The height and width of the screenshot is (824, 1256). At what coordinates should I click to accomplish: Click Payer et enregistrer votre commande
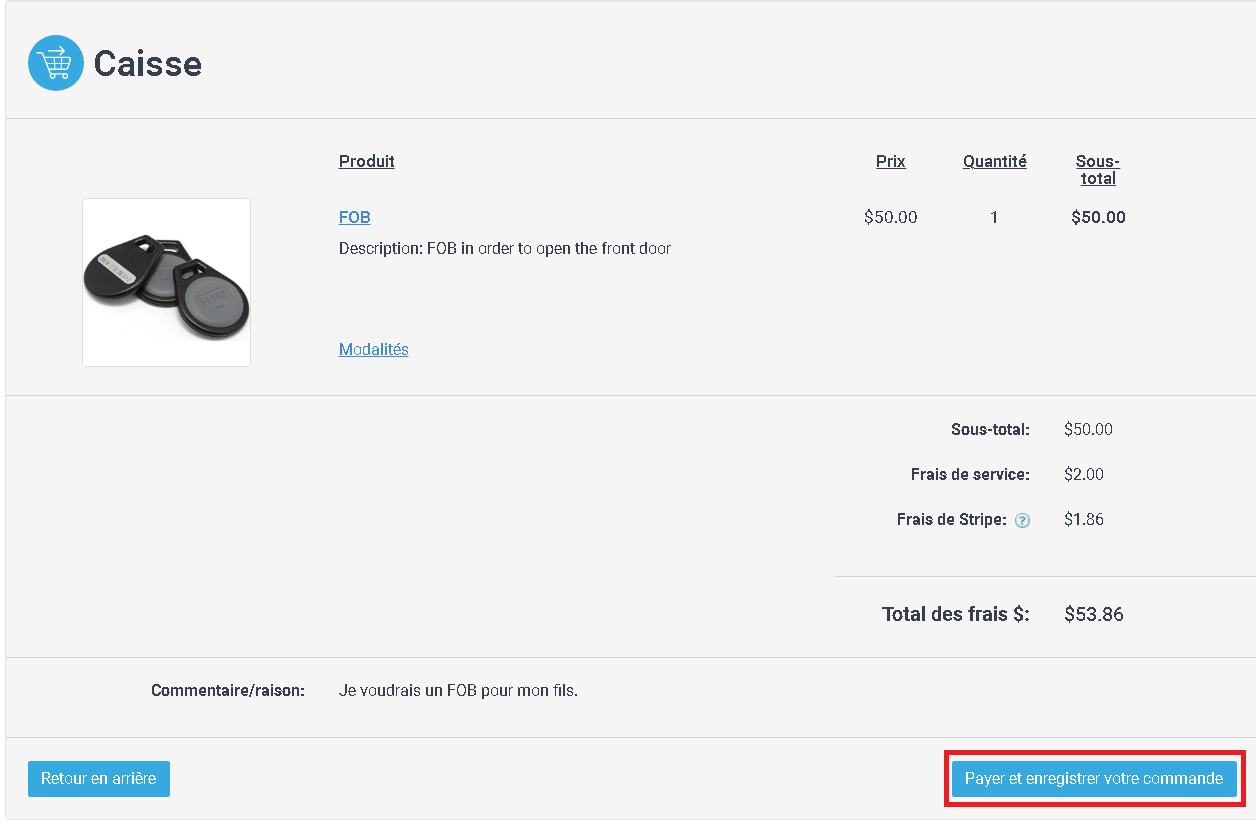pyautogui.click(x=1094, y=779)
